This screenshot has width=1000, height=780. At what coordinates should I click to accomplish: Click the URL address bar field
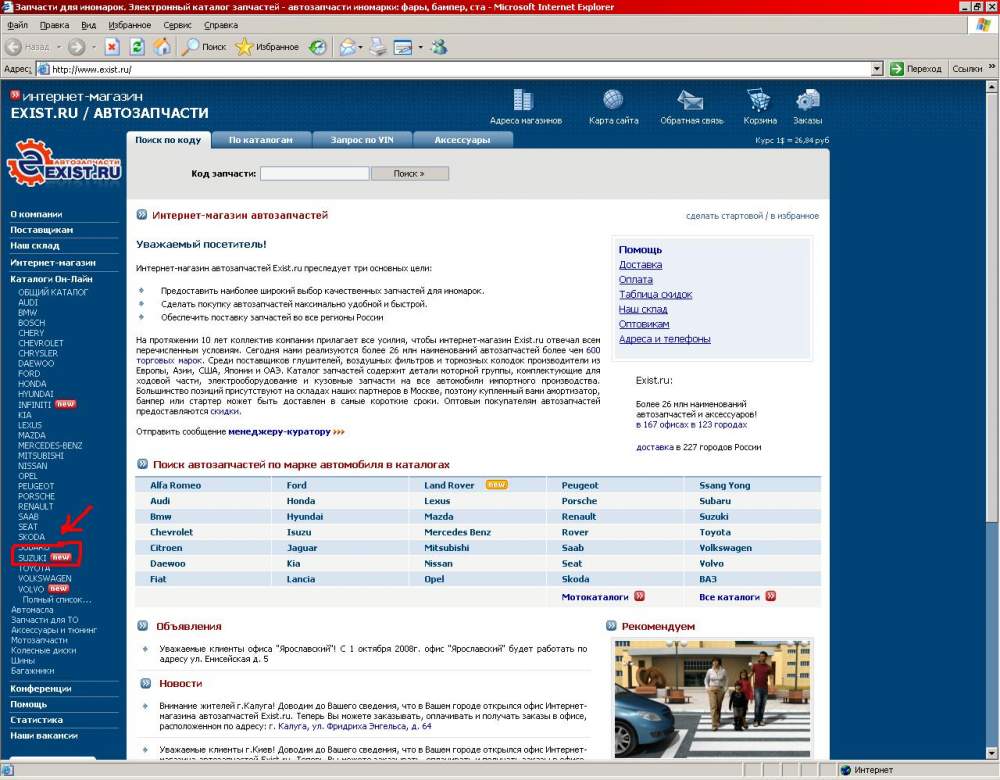pyautogui.click(x=453, y=69)
